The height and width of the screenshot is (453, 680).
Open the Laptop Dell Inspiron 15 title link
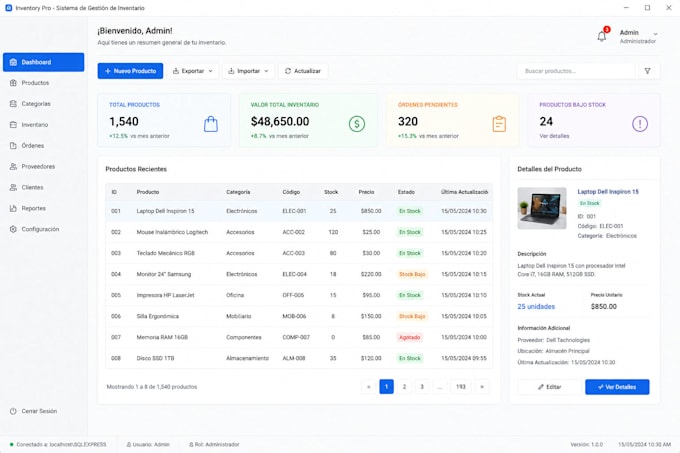608,192
